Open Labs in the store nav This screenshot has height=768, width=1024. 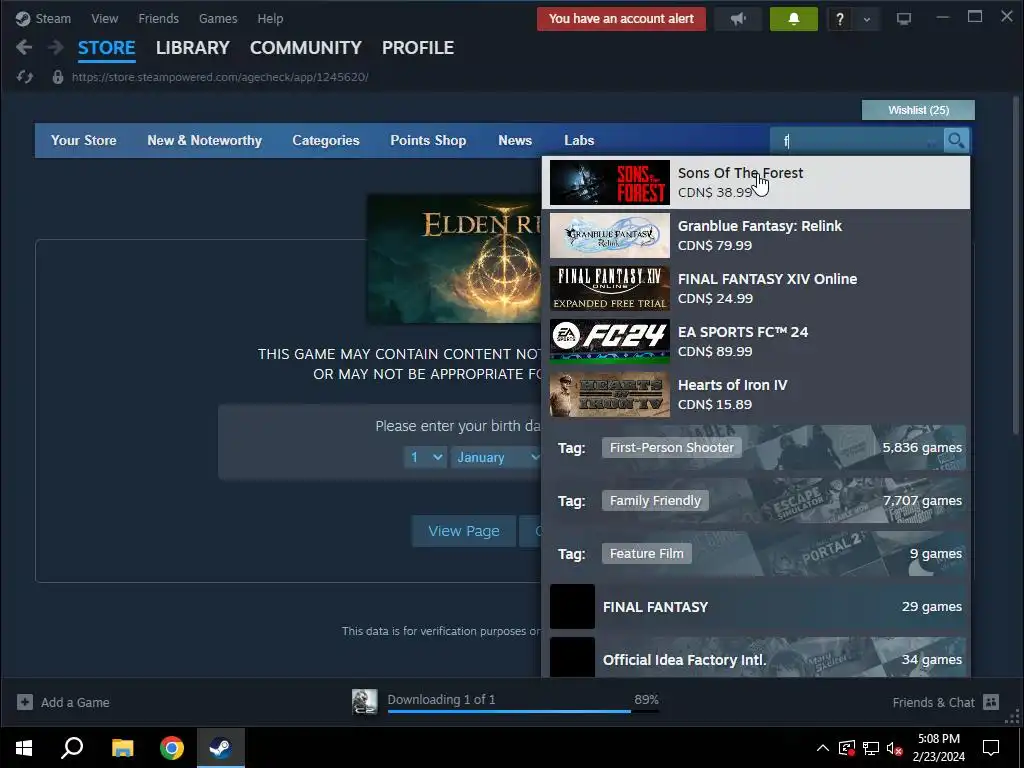pyautogui.click(x=579, y=140)
